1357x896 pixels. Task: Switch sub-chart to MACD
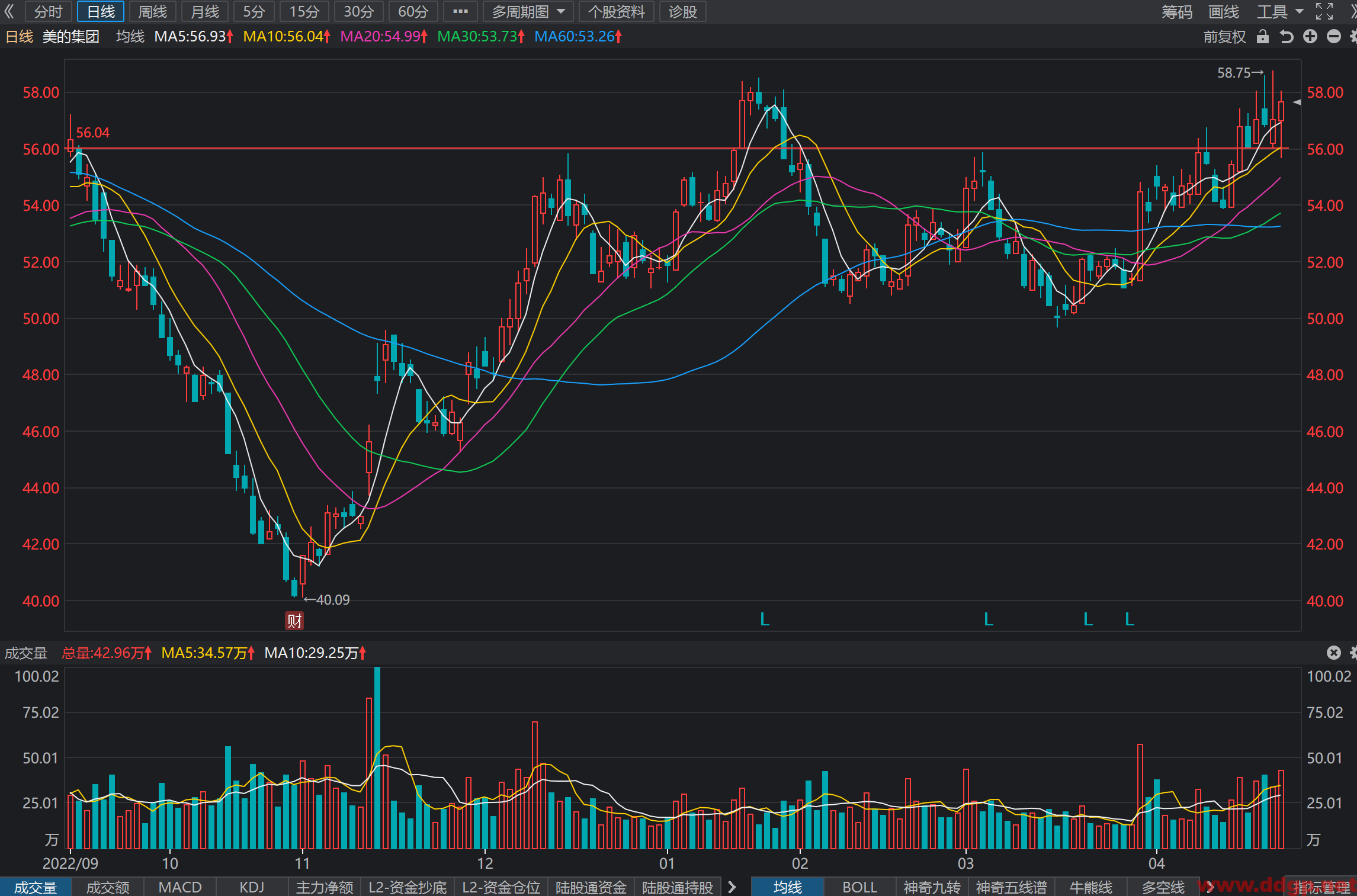click(x=180, y=887)
